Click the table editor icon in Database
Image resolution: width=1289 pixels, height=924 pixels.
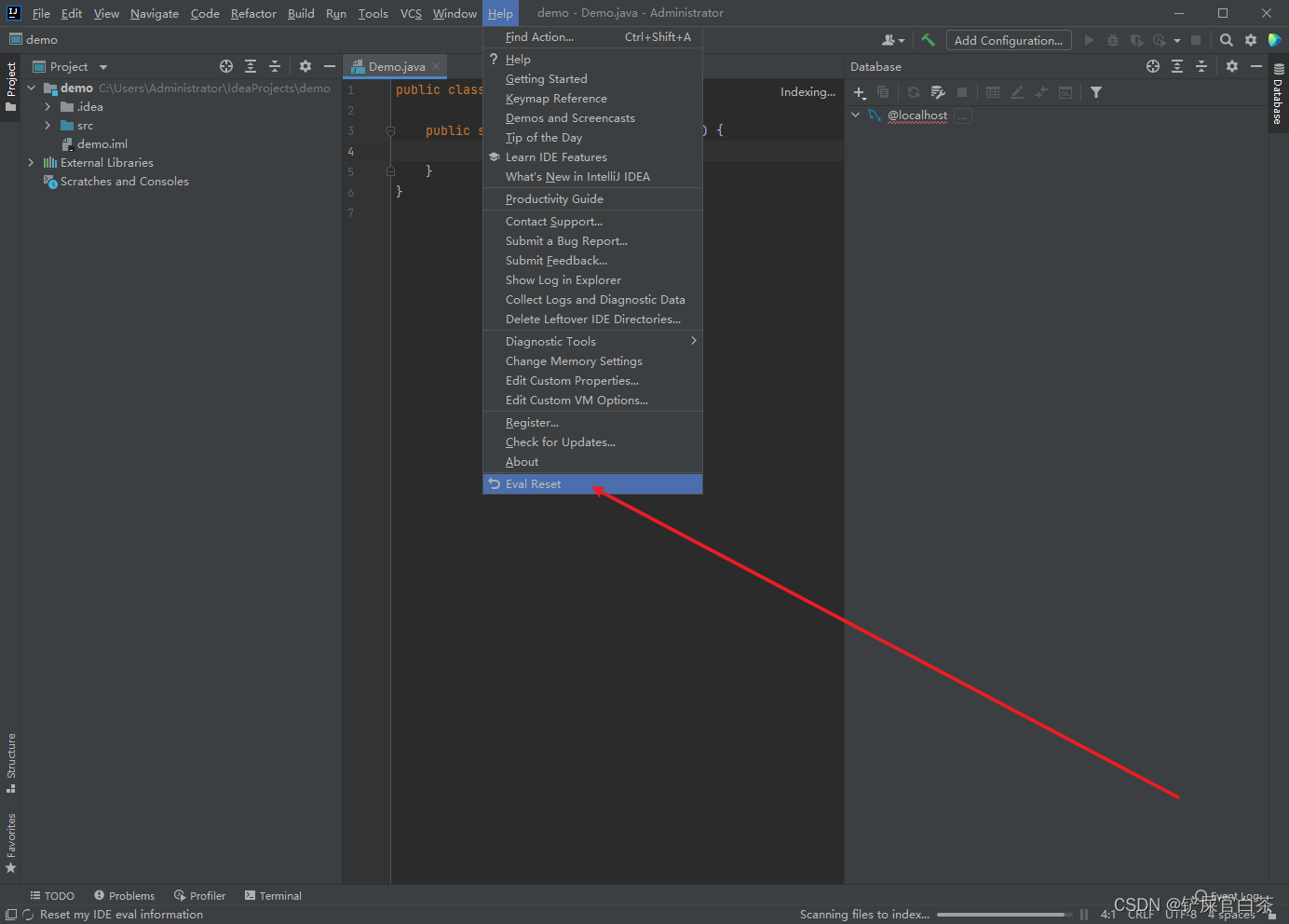tap(993, 92)
